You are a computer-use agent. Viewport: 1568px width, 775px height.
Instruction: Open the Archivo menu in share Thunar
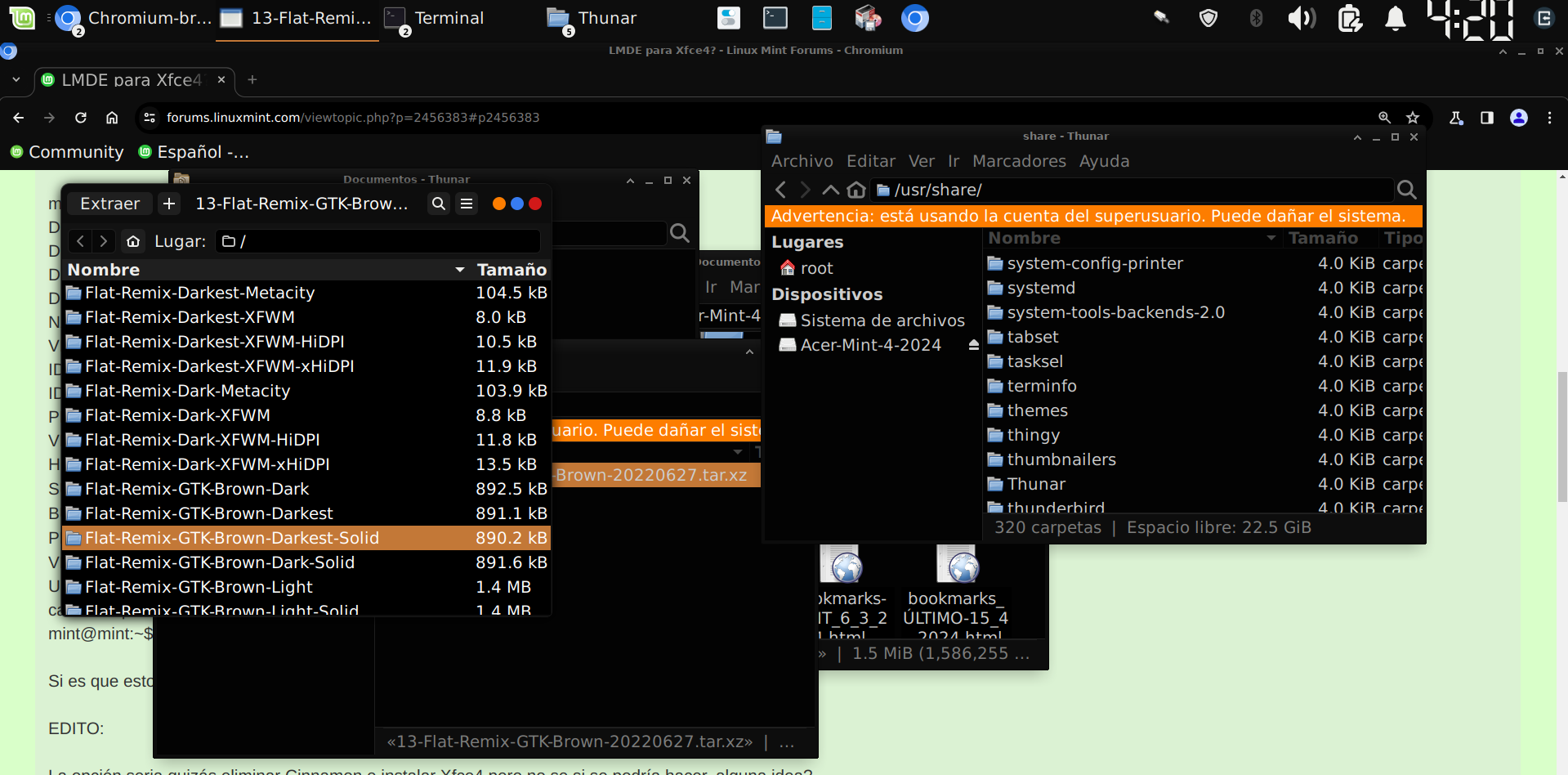tap(802, 161)
